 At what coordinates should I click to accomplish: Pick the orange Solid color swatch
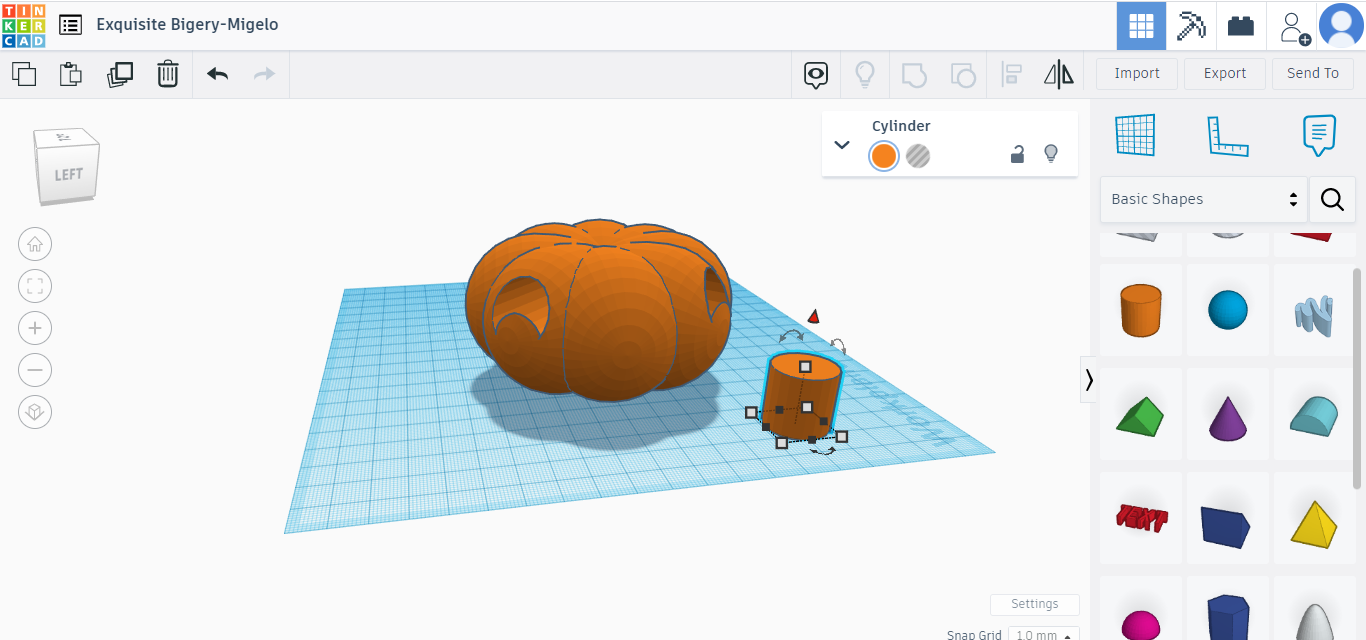pos(883,156)
